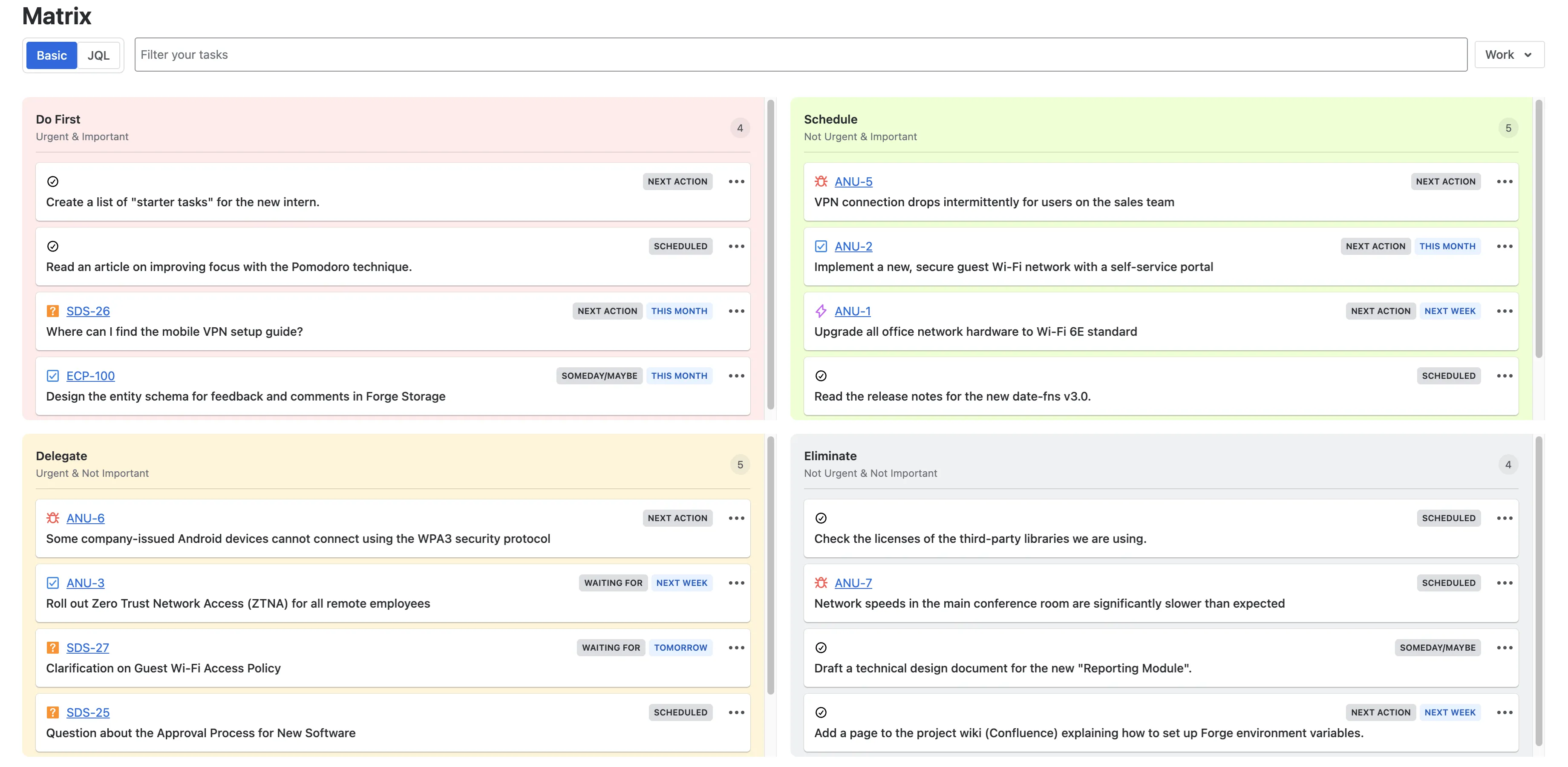1568x767 pixels.
Task: Click the bug icon next to ANU-5
Action: [x=821, y=182]
